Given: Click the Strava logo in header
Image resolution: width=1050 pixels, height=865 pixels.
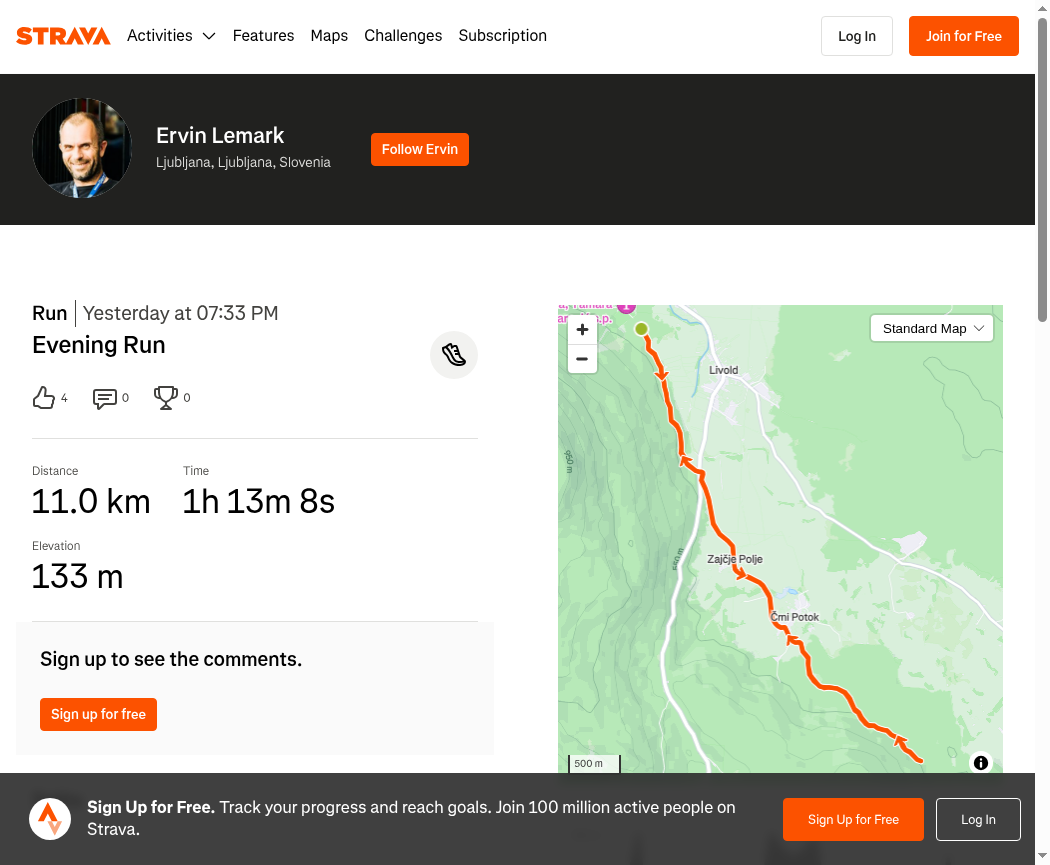Looking at the screenshot, I should coord(63,36).
